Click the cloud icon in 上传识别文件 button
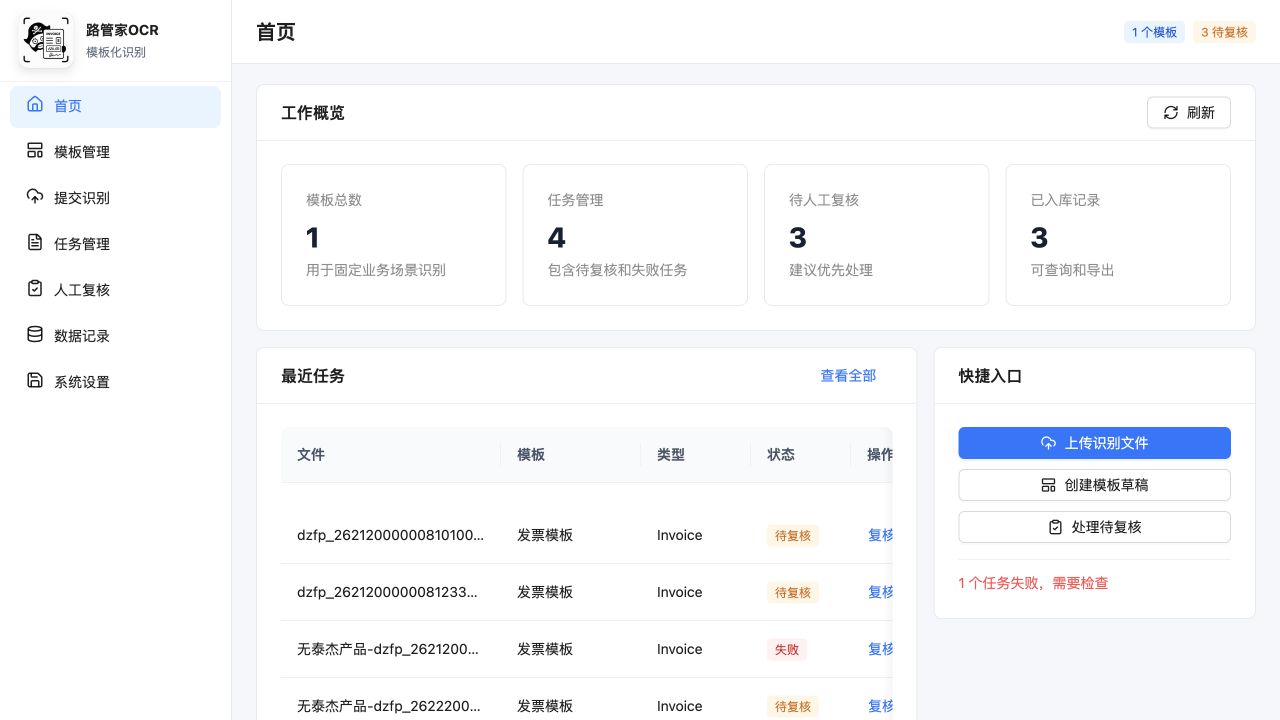This screenshot has height=720, width=1280. pyautogui.click(x=1048, y=443)
